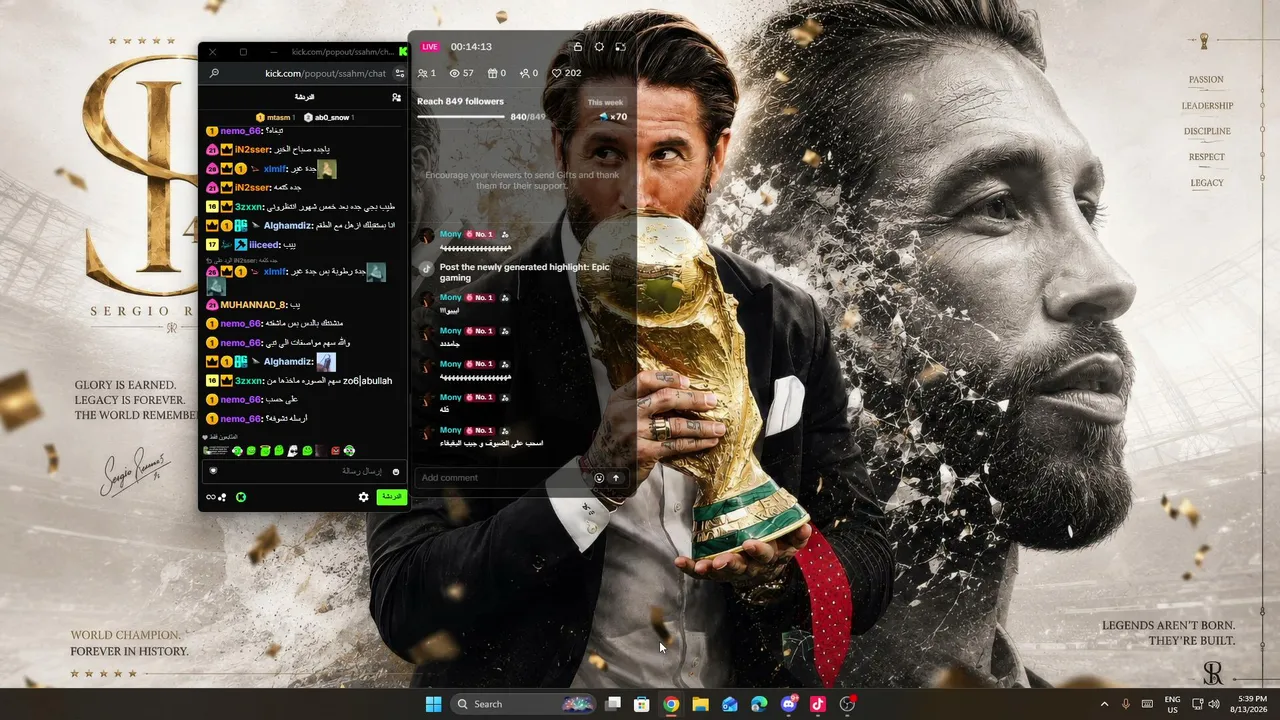The image size is (1280, 720).
Task: Open image thumbnail in Alghamdiz's lower message
Action: (x=326, y=362)
